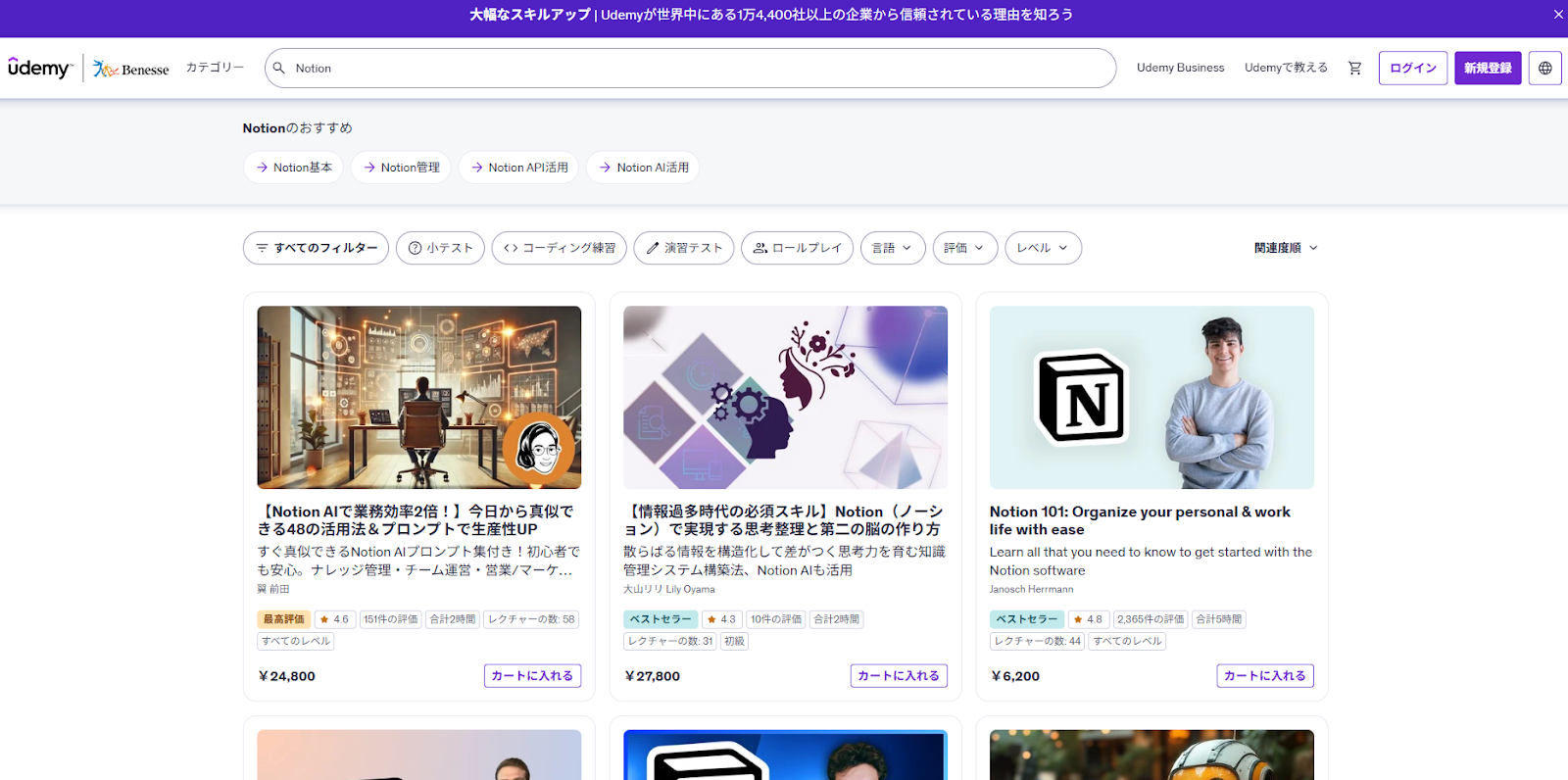The height and width of the screenshot is (780, 1568).
Task: Click ベストセラー badge on ¥27,800 course
Action: tap(661, 619)
